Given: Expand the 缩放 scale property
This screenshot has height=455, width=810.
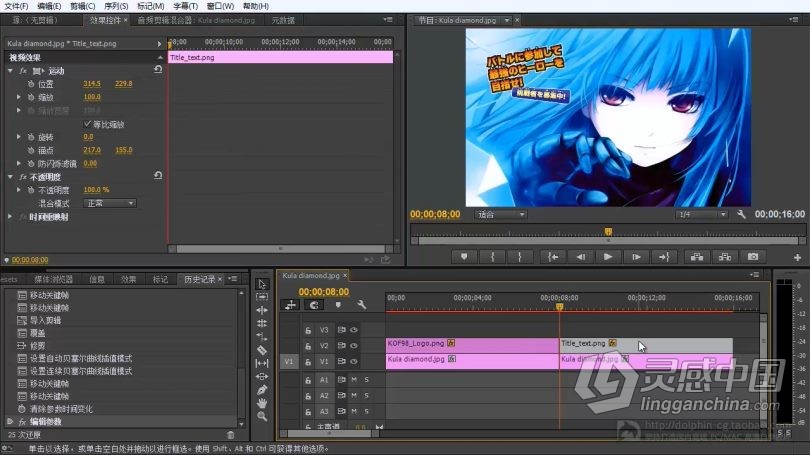Looking at the screenshot, I should (19, 97).
